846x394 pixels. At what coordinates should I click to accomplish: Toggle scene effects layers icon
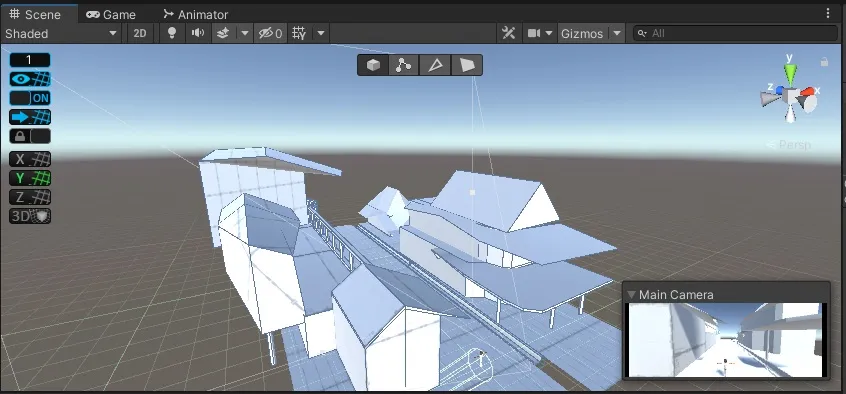click(223, 33)
